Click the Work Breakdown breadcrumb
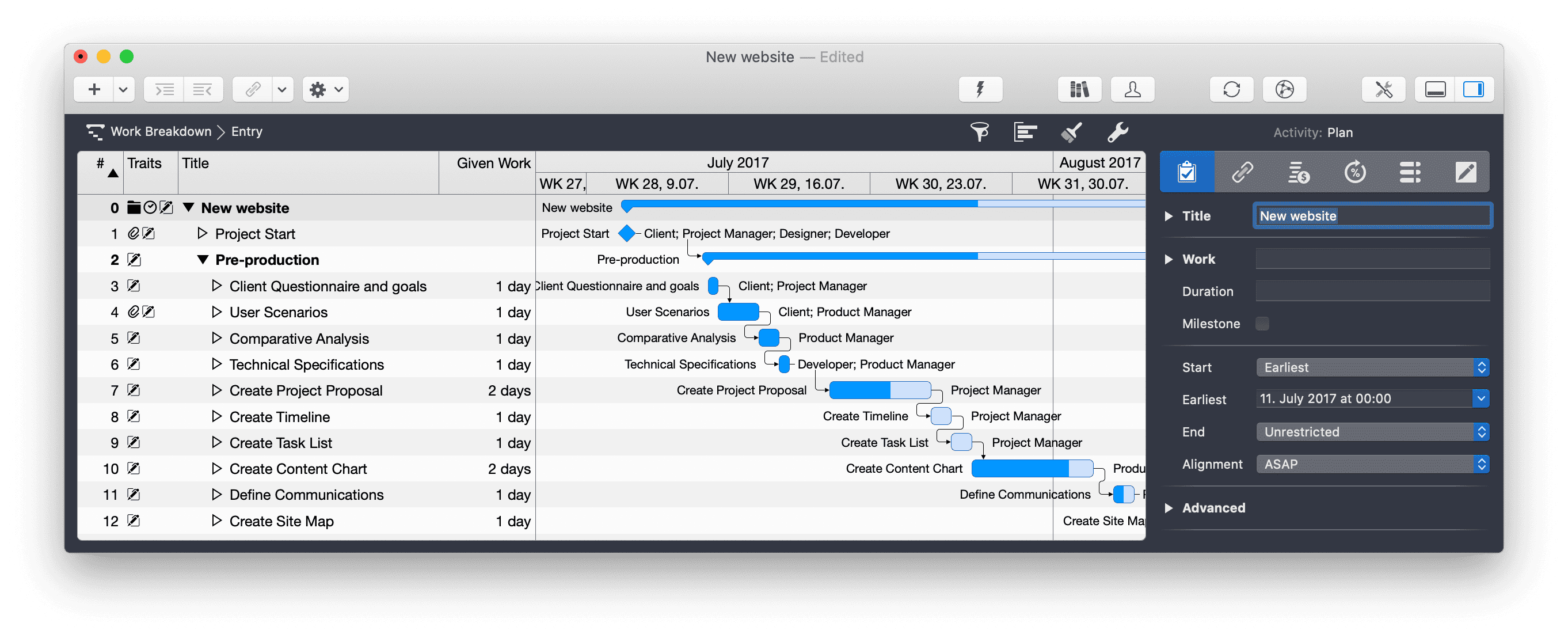 [161, 131]
